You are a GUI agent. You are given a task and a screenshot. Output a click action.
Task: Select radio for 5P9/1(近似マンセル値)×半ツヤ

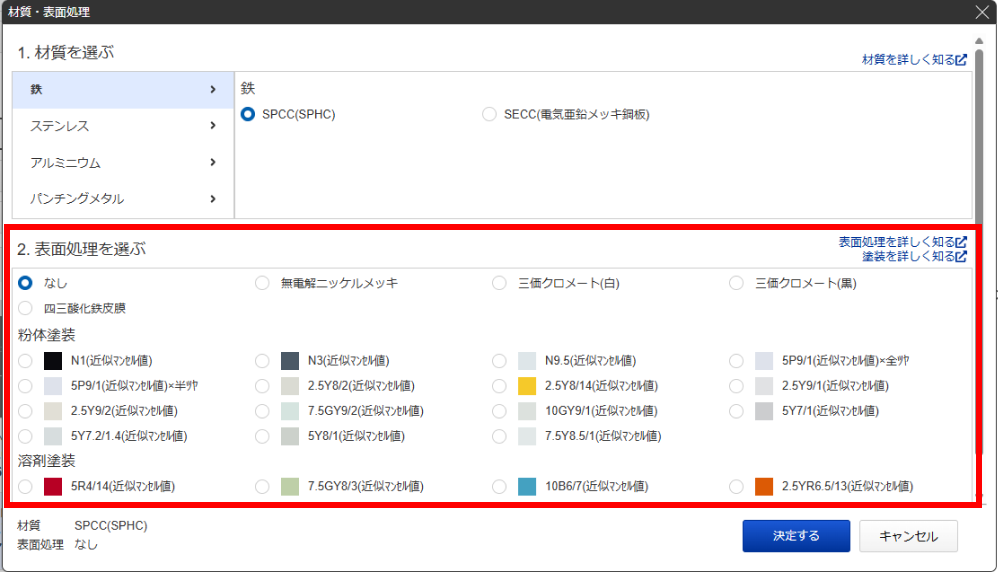coord(25,386)
